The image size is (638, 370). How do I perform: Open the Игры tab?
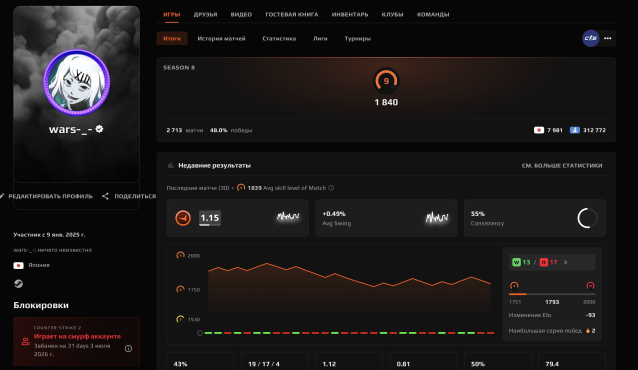coord(171,14)
